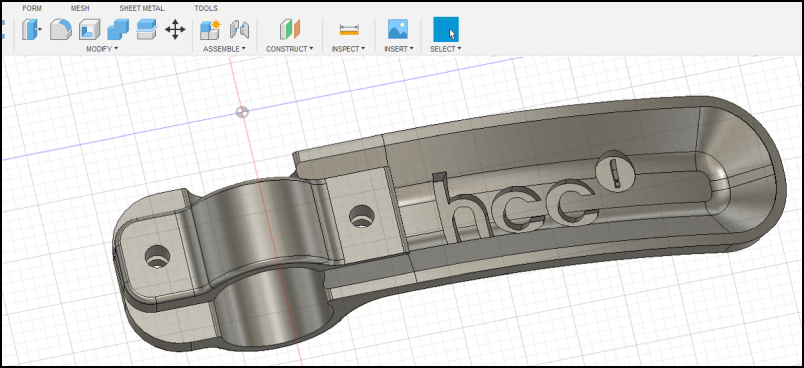This screenshot has width=804, height=368.
Task: Open the TOOLS tab
Action: tap(206, 8)
